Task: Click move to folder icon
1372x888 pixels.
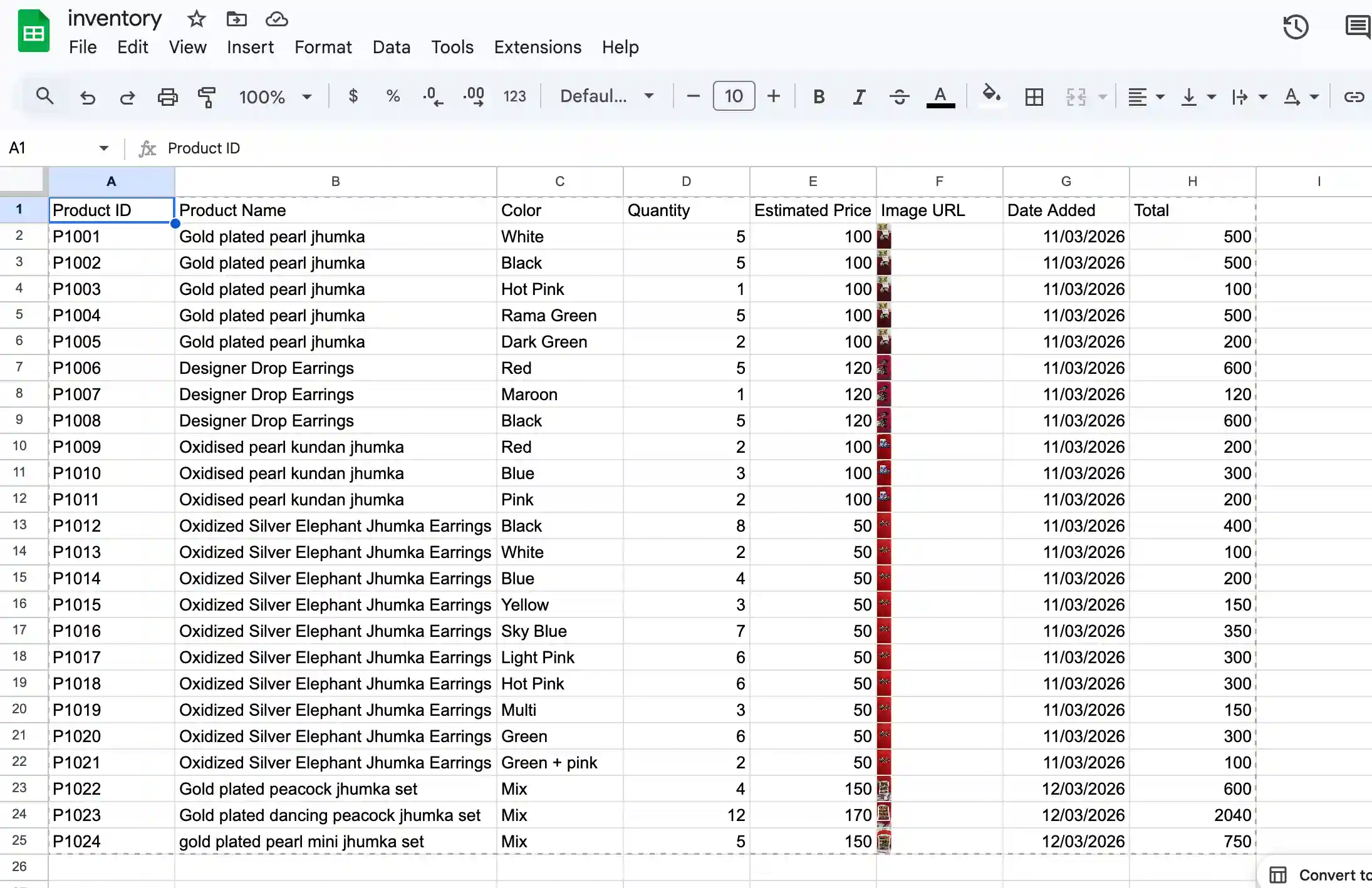Action: 236,19
